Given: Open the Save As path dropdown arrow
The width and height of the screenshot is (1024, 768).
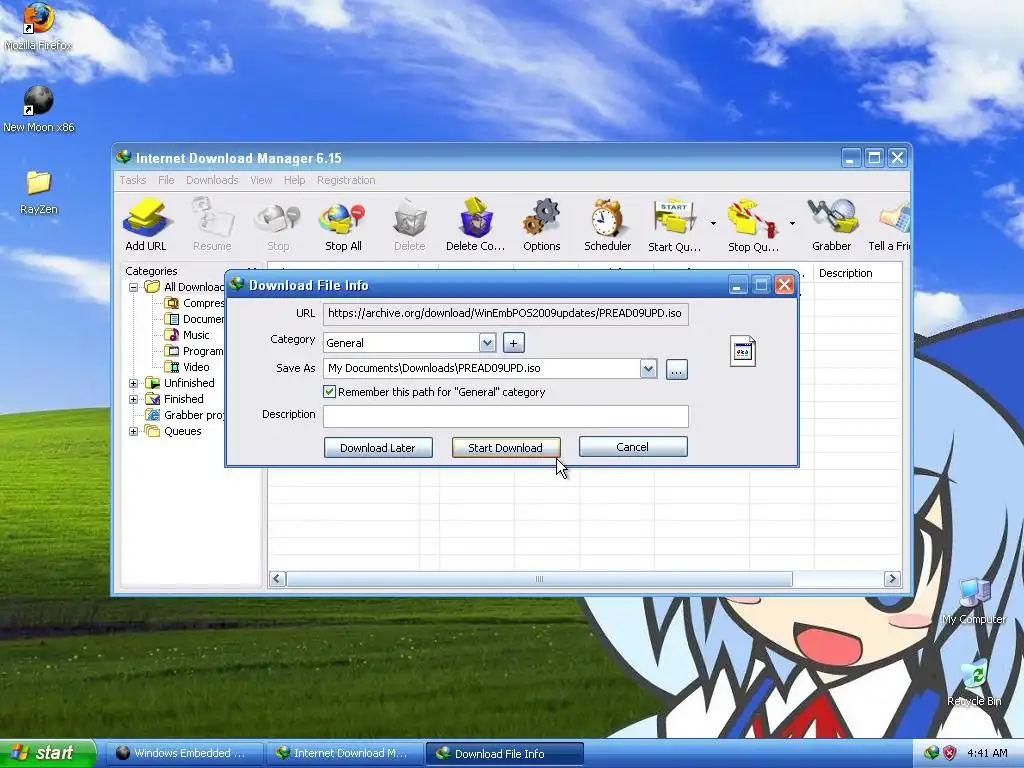Looking at the screenshot, I should [648, 368].
